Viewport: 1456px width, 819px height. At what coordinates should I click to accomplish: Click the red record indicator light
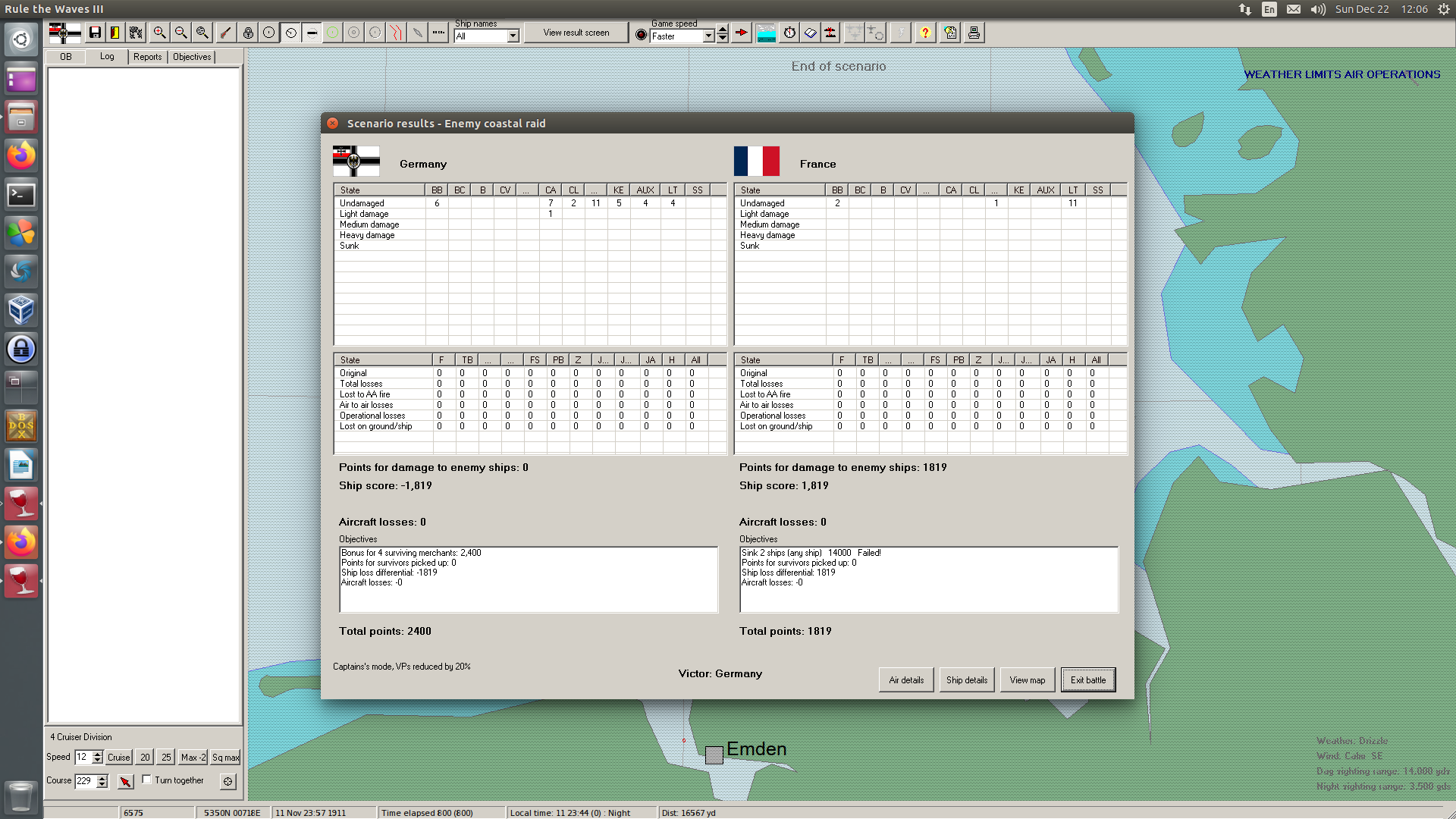pos(641,35)
